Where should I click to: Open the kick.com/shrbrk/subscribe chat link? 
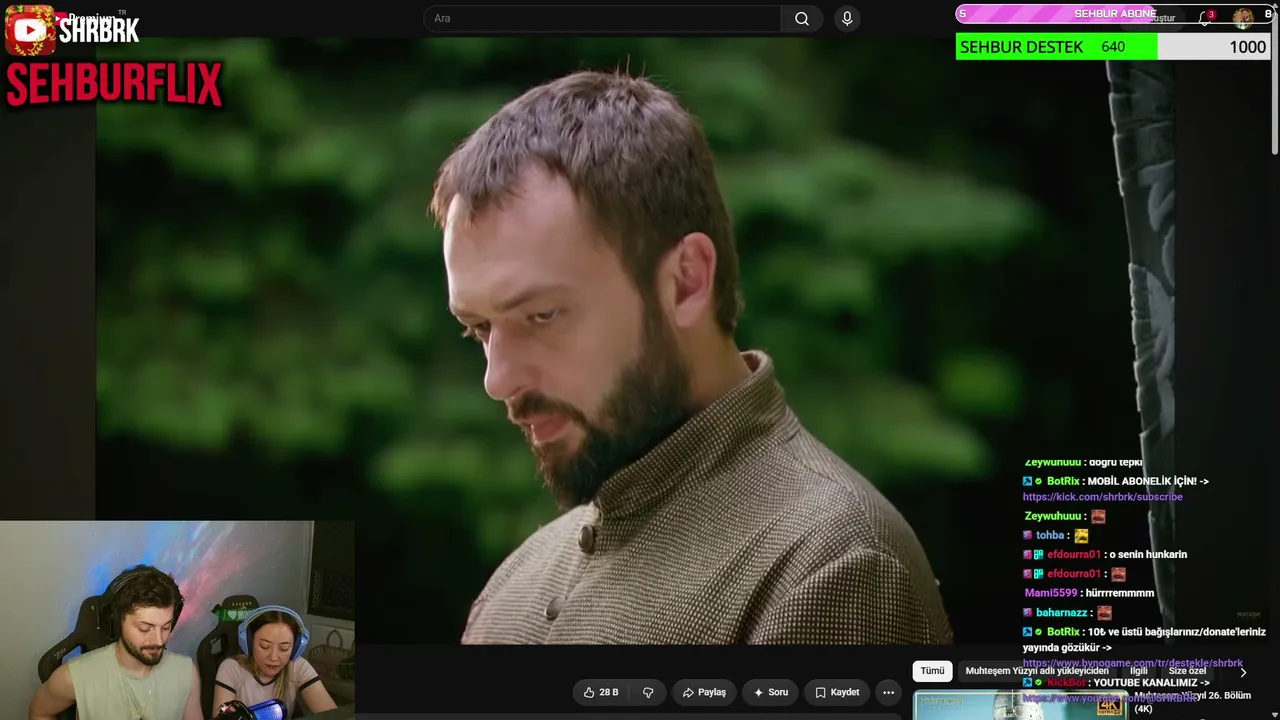(x=1102, y=497)
